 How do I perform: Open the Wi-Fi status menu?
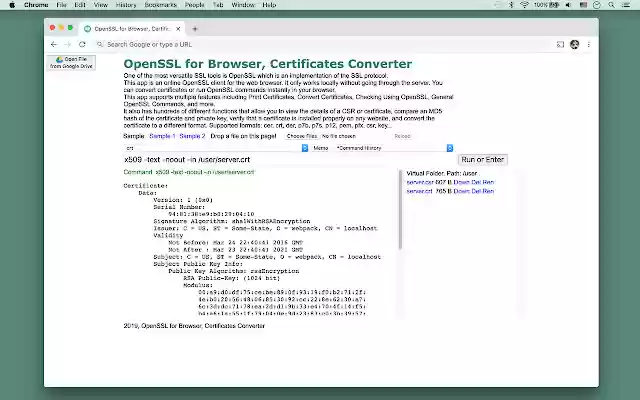coord(524,5)
